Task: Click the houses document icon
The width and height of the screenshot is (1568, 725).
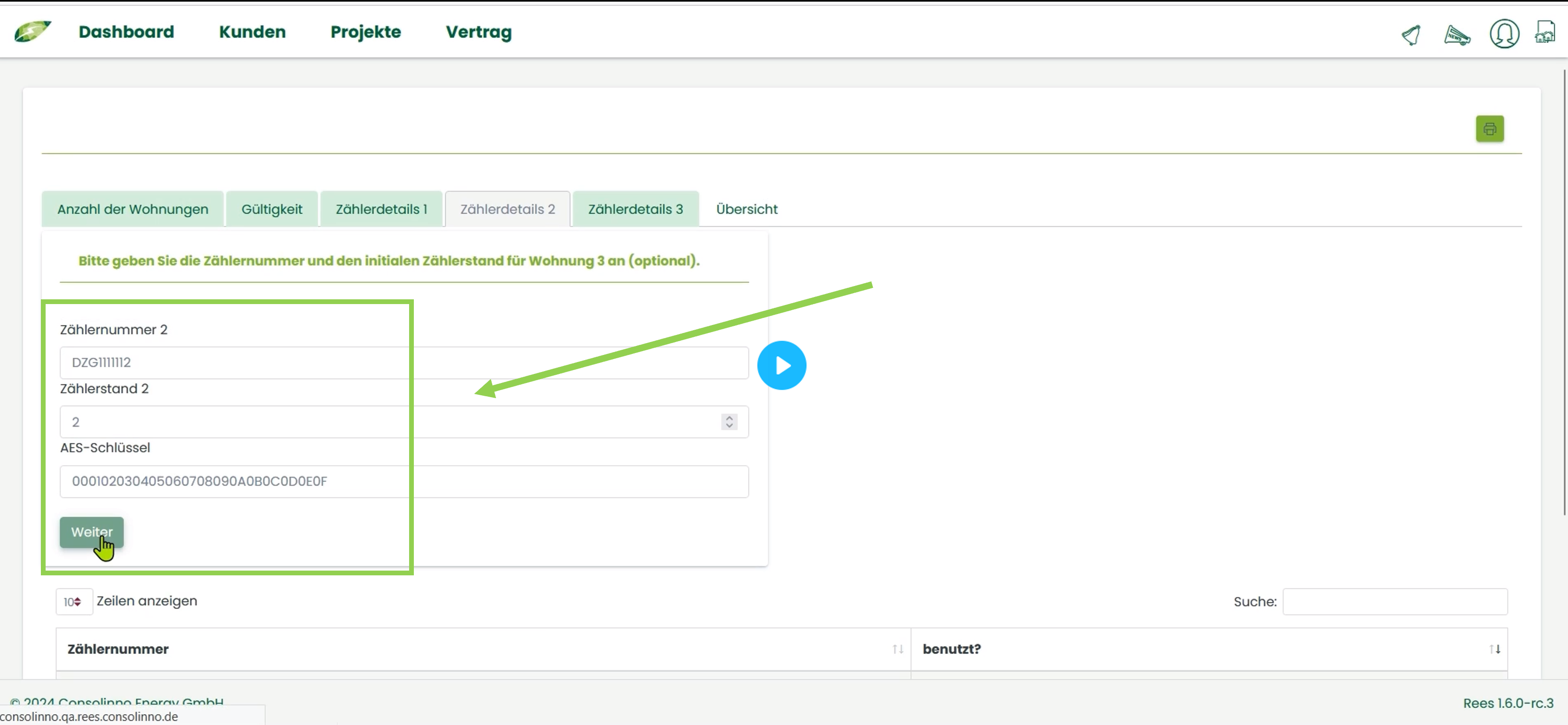Action: (x=1544, y=33)
